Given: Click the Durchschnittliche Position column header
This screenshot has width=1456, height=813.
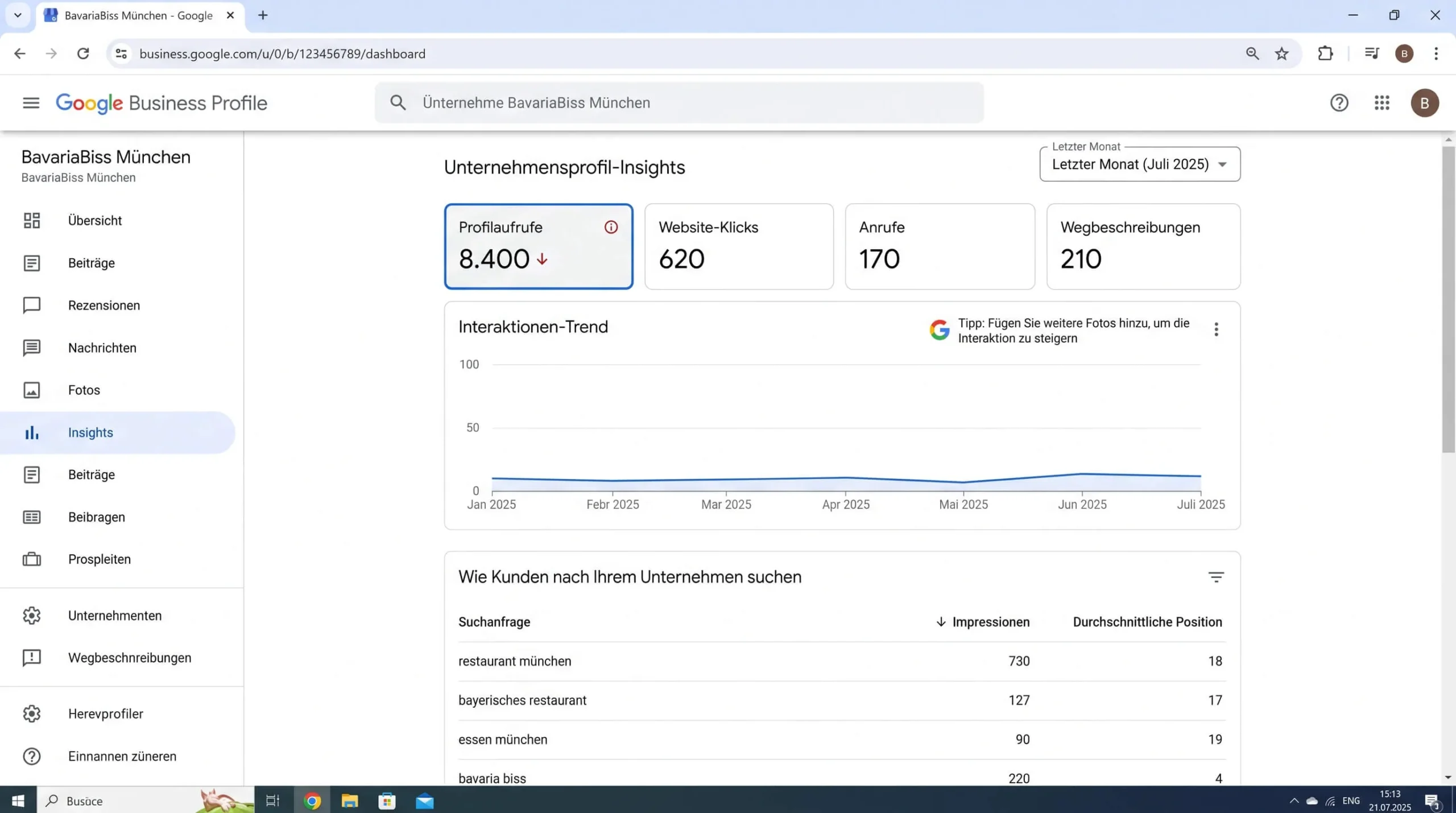Looking at the screenshot, I should (1147, 622).
